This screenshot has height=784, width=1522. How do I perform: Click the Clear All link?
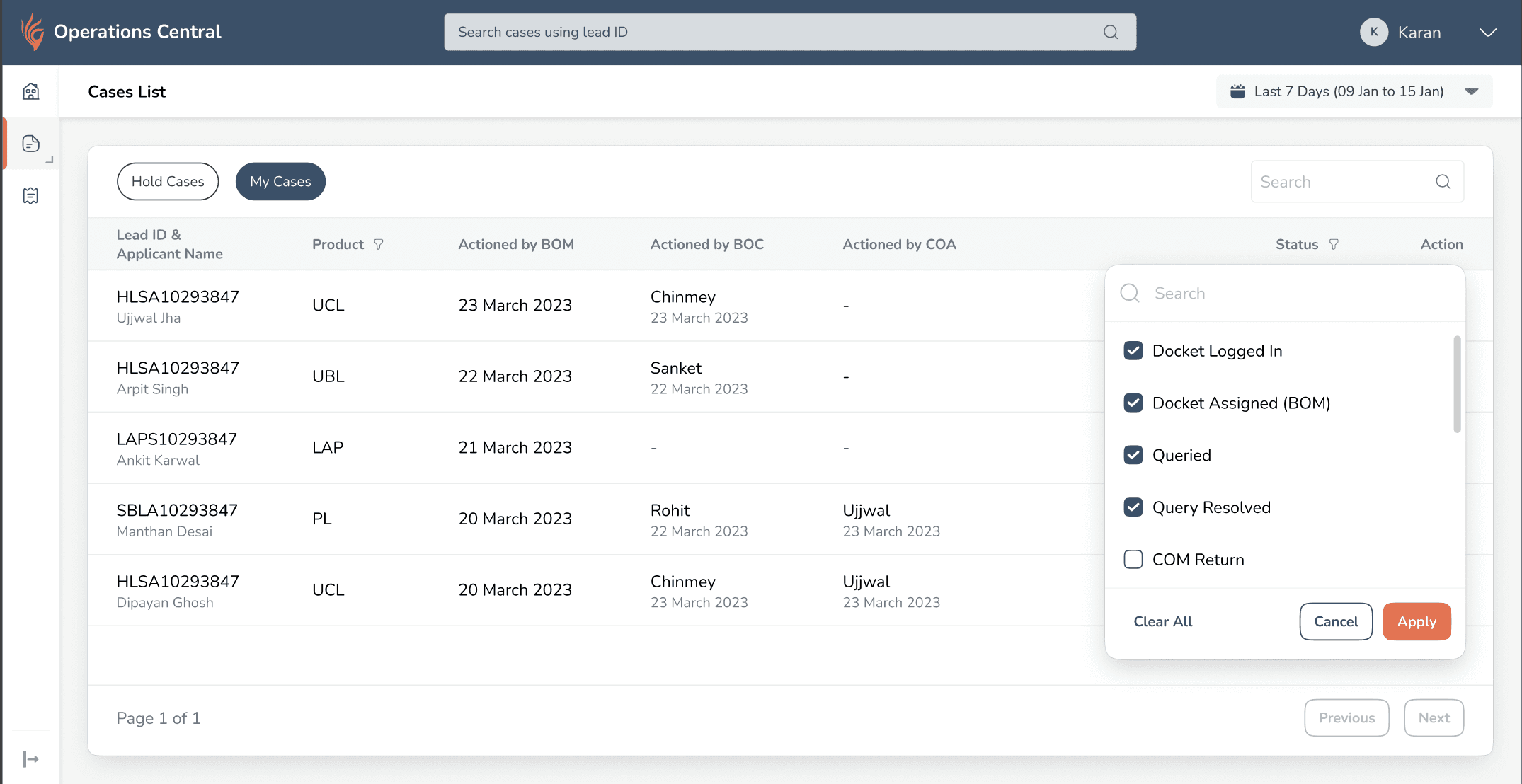coord(1162,621)
